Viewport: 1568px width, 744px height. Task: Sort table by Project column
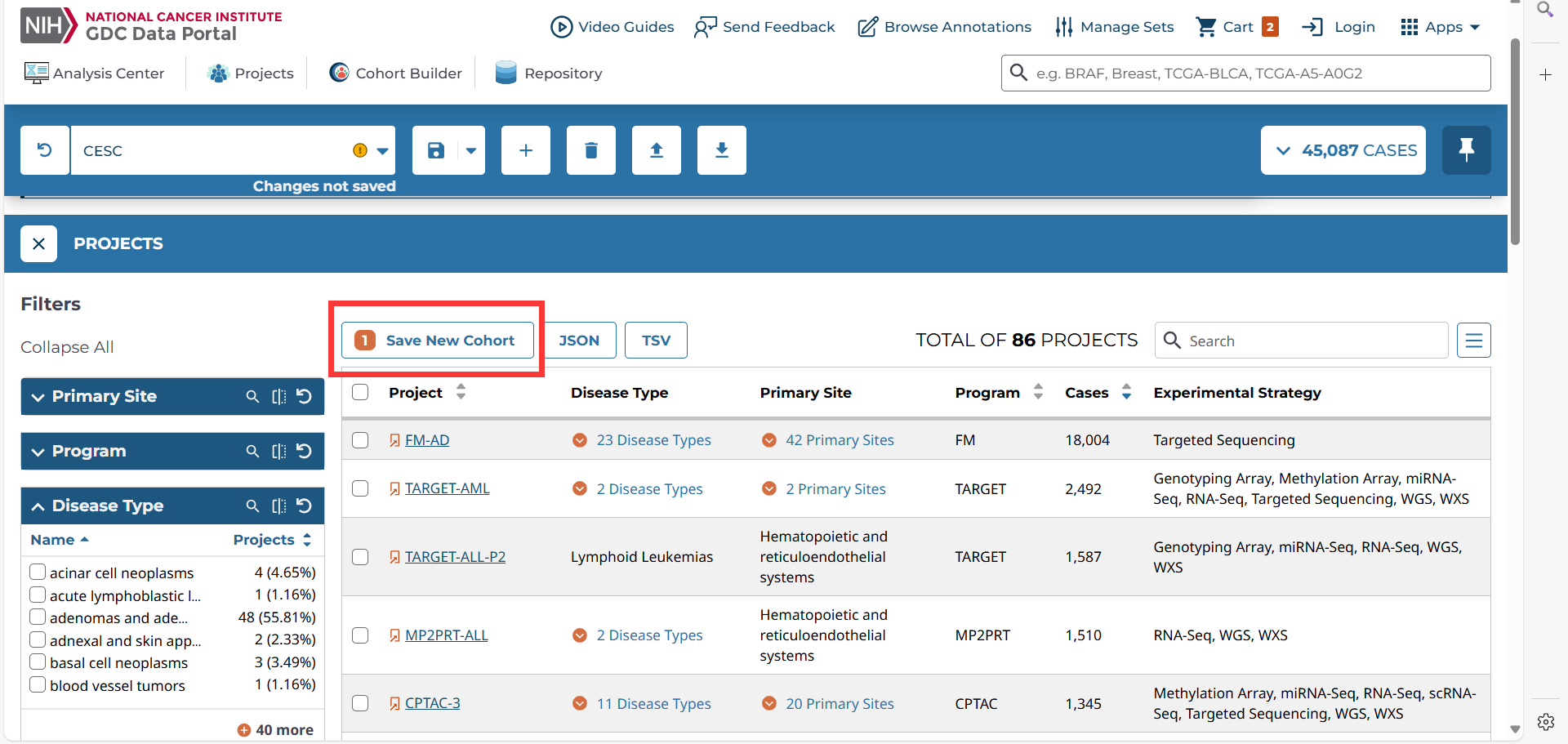point(461,392)
